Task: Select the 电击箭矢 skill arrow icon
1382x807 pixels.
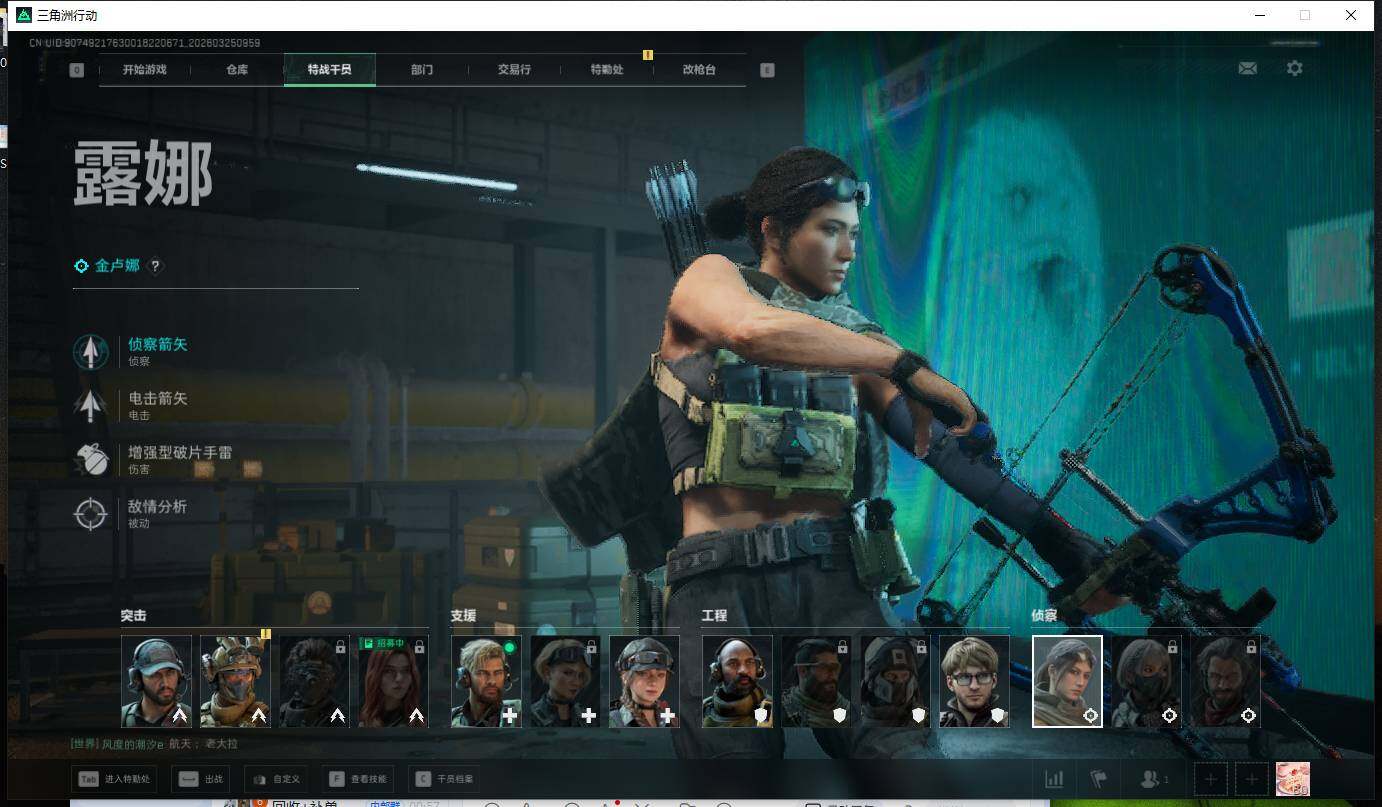Action: click(91, 405)
